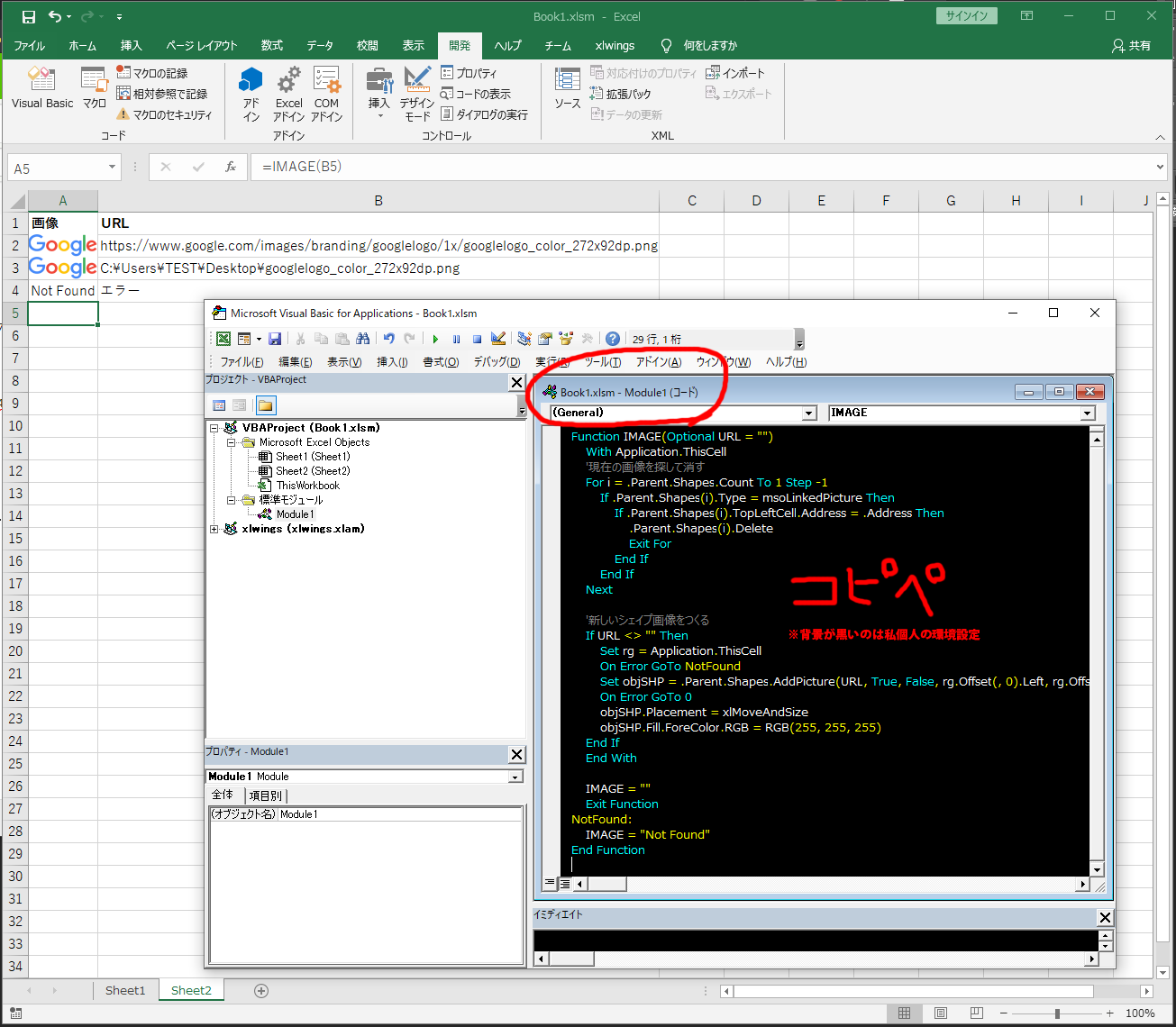Add new sheet with plus button

click(261, 991)
